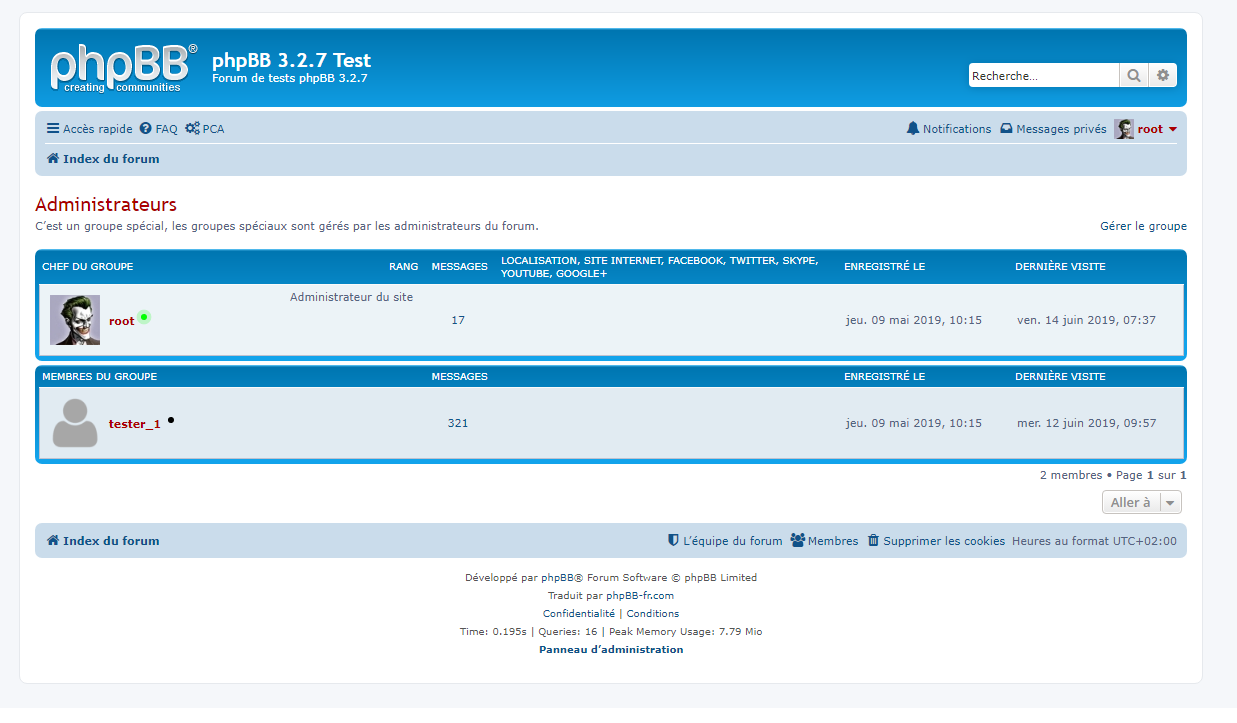Click Supprimer les cookies trash link
The height and width of the screenshot is (723, 1237).
[935, 541]
